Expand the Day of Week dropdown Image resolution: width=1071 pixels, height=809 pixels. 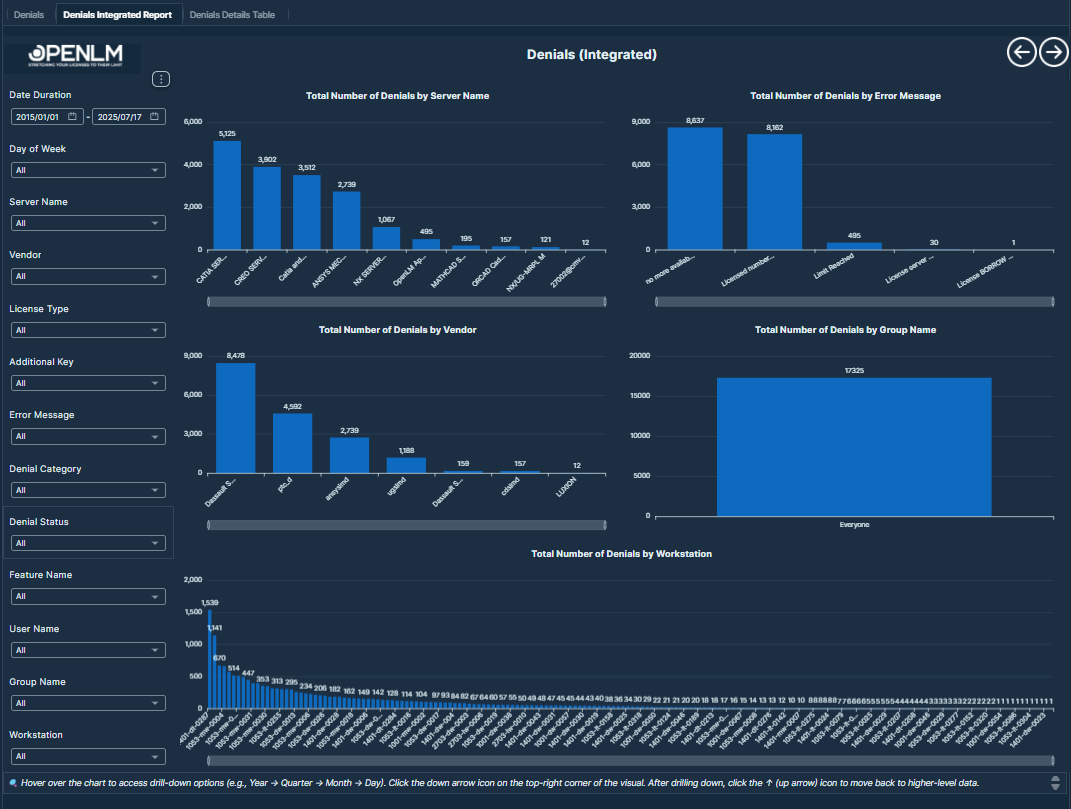pyautogui.click(x=87, y=170)
